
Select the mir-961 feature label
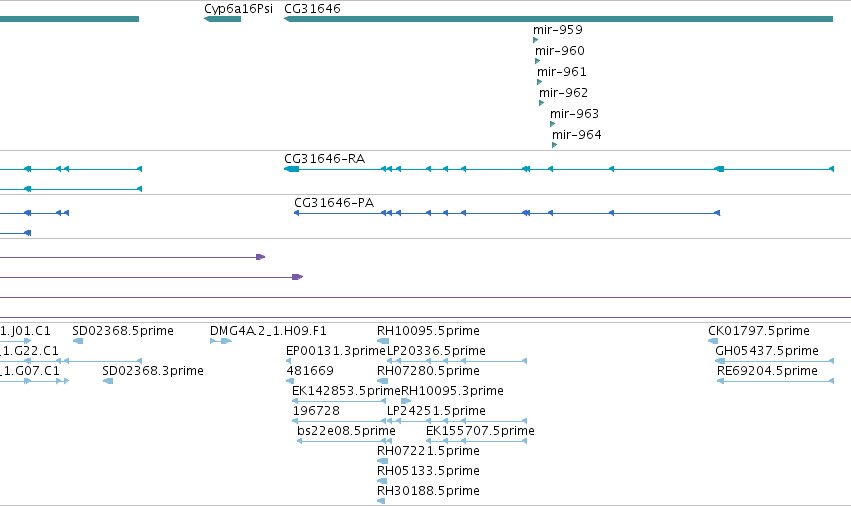point(562,72)
